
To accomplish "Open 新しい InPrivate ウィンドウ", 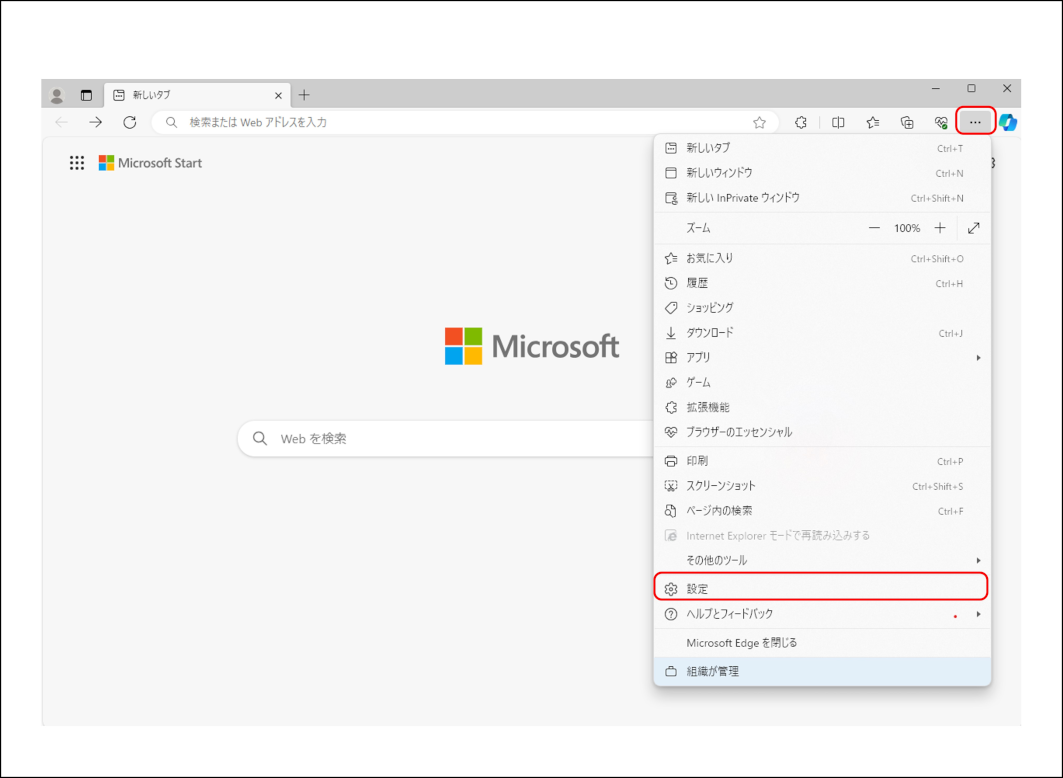I will [x=822, y=198].
